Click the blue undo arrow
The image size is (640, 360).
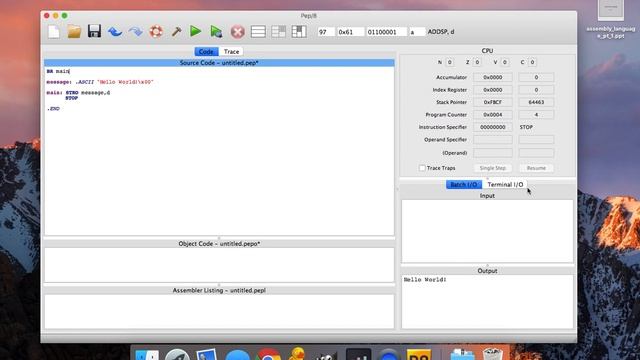coord(115,32)
